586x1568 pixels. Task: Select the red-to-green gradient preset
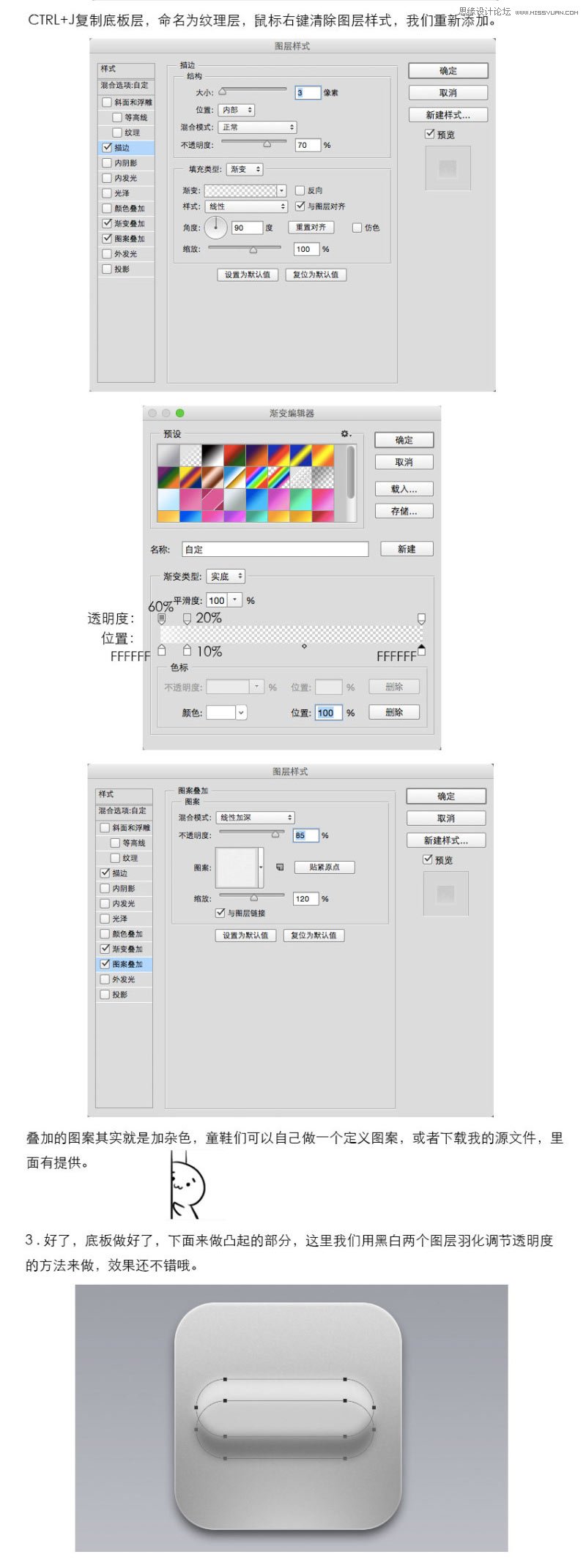(x=234, y=455)
